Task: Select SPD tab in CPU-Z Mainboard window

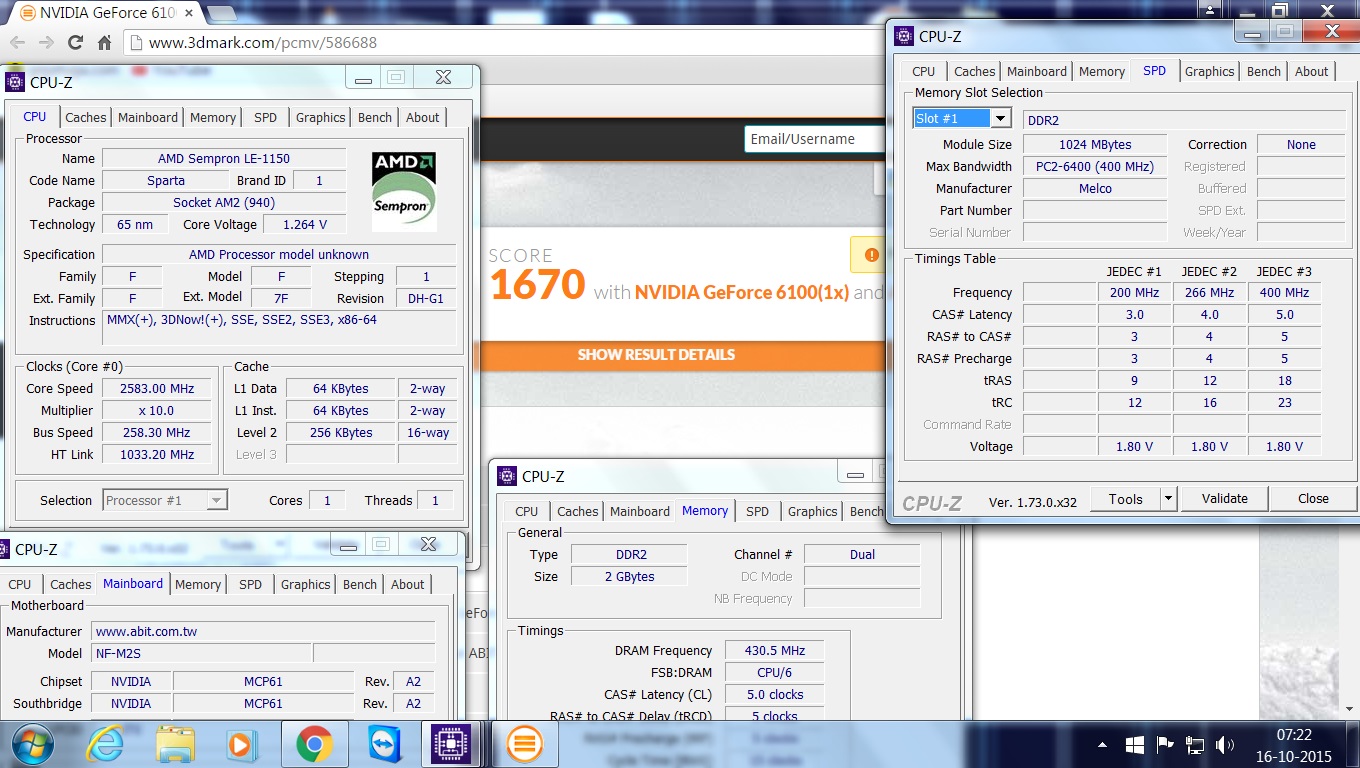Action: (x=250, y=584)
